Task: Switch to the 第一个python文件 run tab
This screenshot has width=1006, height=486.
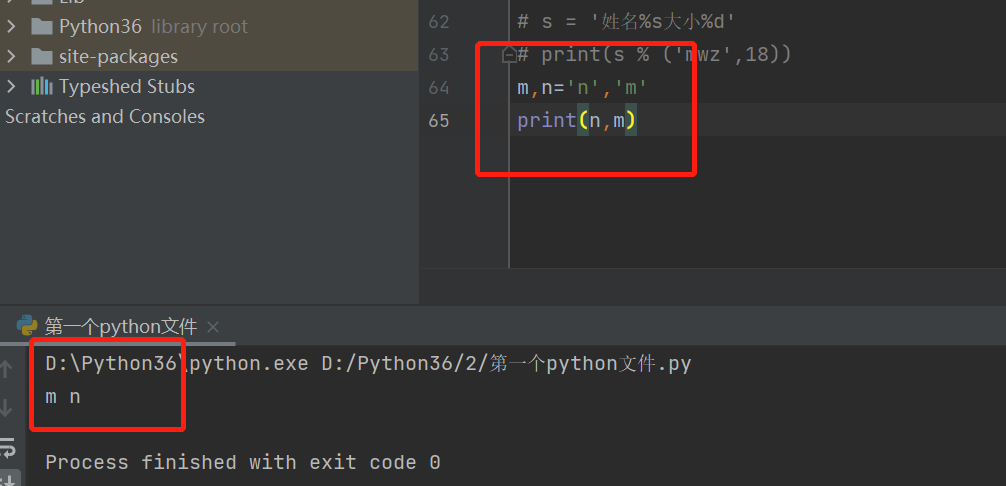Action: click(121, 327)
